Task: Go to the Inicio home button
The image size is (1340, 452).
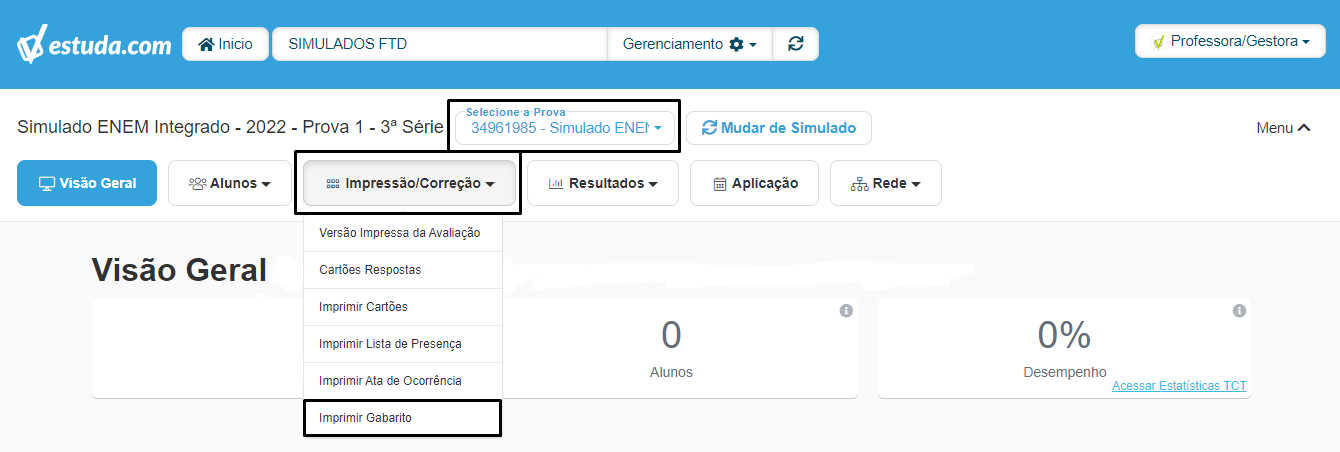Action: tap(225, 44)
